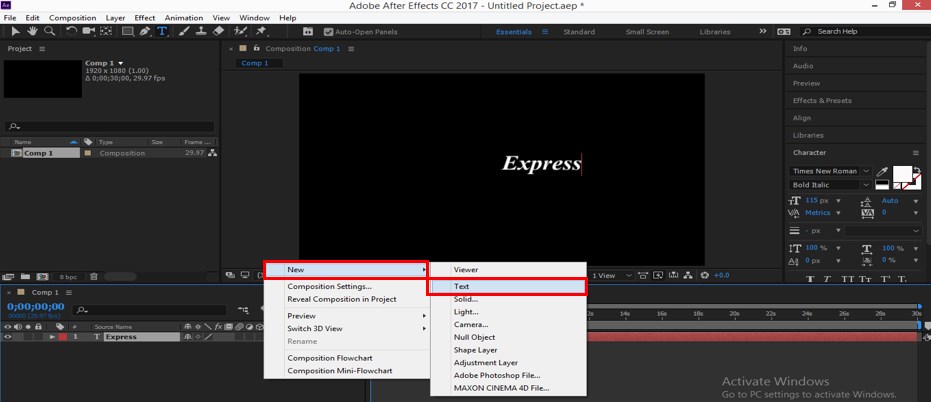Select the Horizontal Type tool
Image resolution: width=931 pixels, height=402 pixels.
coord(162,31)
